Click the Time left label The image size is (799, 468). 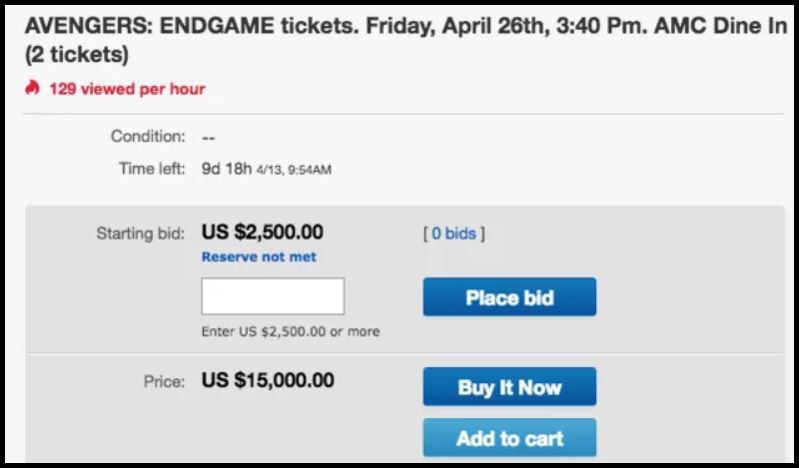pos(151,168)
